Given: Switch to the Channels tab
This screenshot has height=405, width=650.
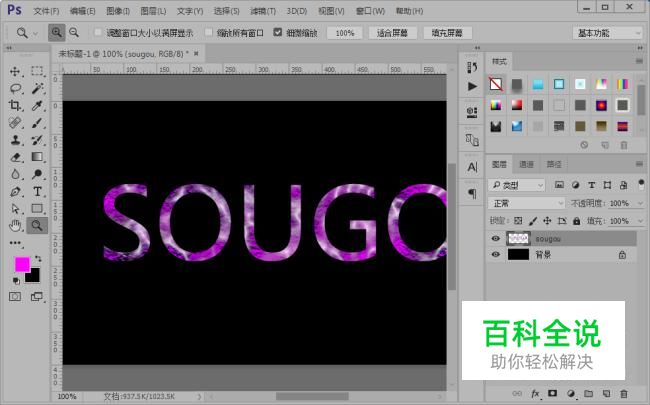Looking at the screenshot, I should click(526, 165).
